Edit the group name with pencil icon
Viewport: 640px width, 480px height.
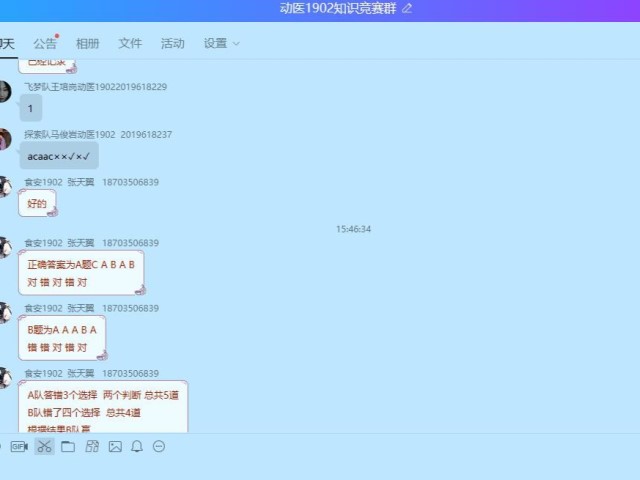pyautogui.click(x=407, y=8)
